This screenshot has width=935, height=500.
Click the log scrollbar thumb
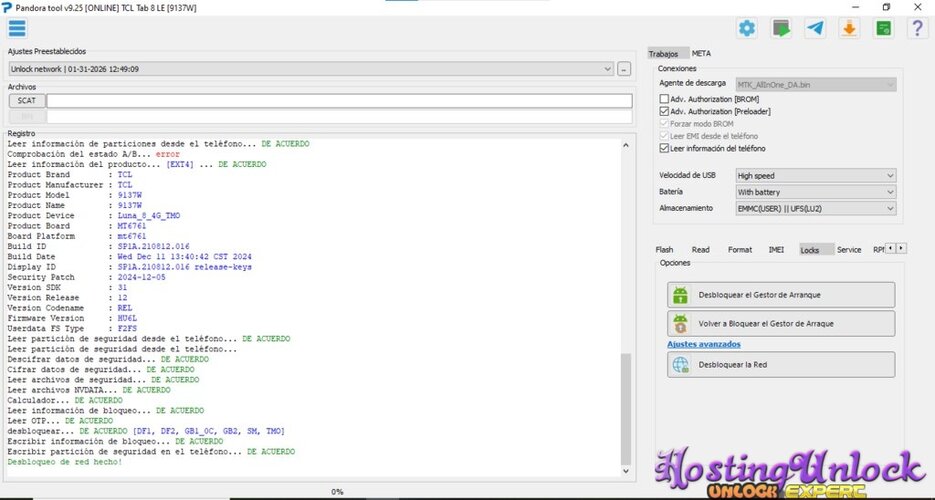(626, 409)
